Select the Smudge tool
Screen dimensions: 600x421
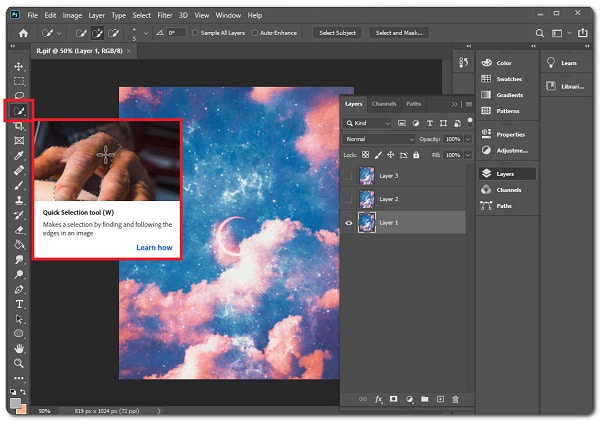19,259
